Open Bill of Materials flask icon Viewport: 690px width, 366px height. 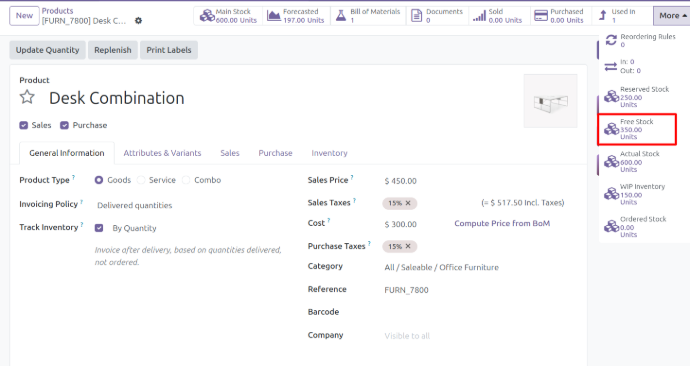click(x=341, y=16)
